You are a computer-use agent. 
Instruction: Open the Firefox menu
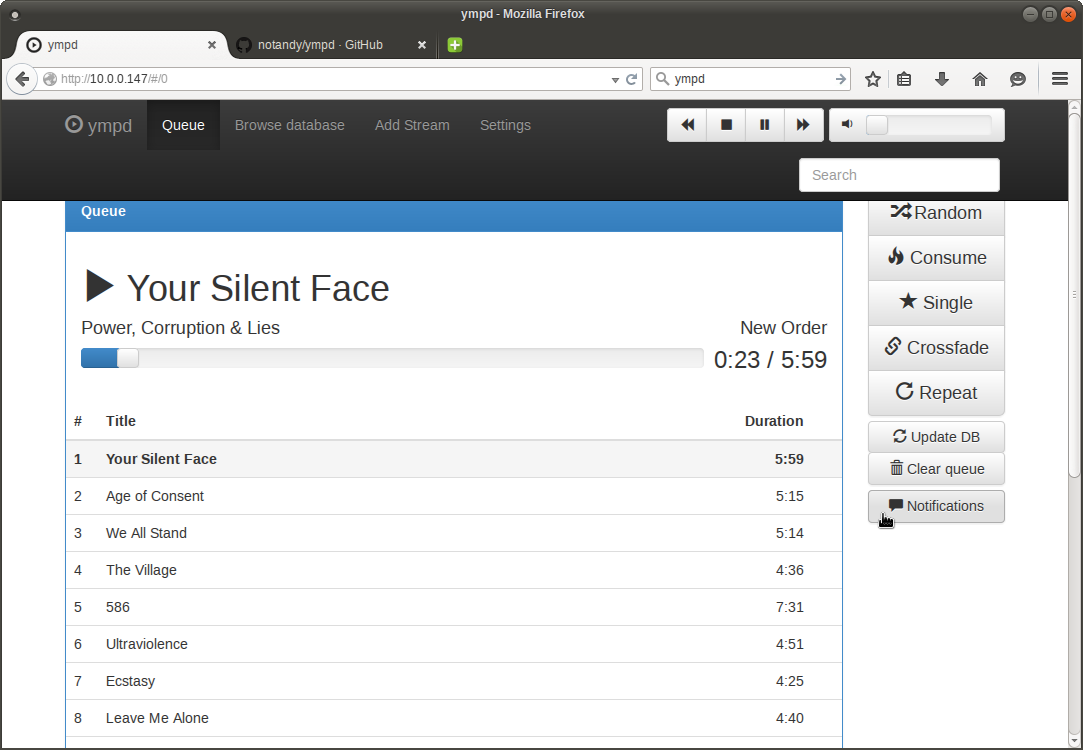point(1059,78)
